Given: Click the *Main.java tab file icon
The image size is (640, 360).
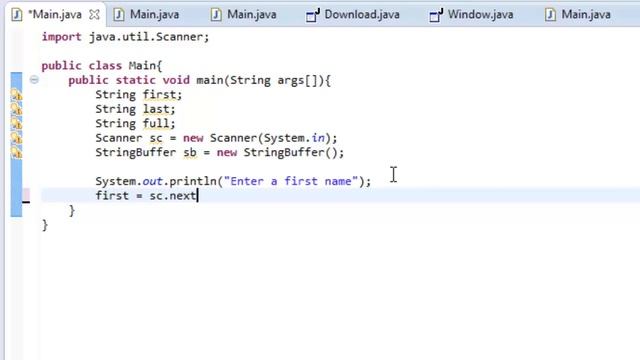Looking at the screenshot, I should (17, 15).
